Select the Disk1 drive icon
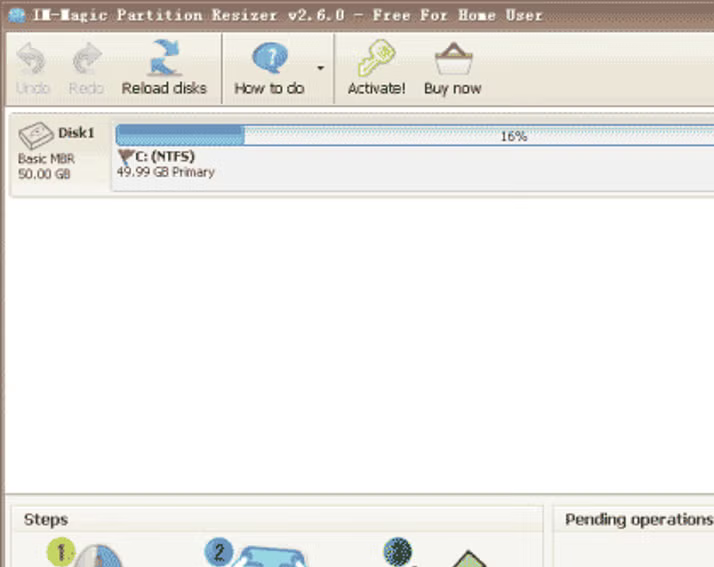The width and height of the screenshot is (714, 567). 36,135
